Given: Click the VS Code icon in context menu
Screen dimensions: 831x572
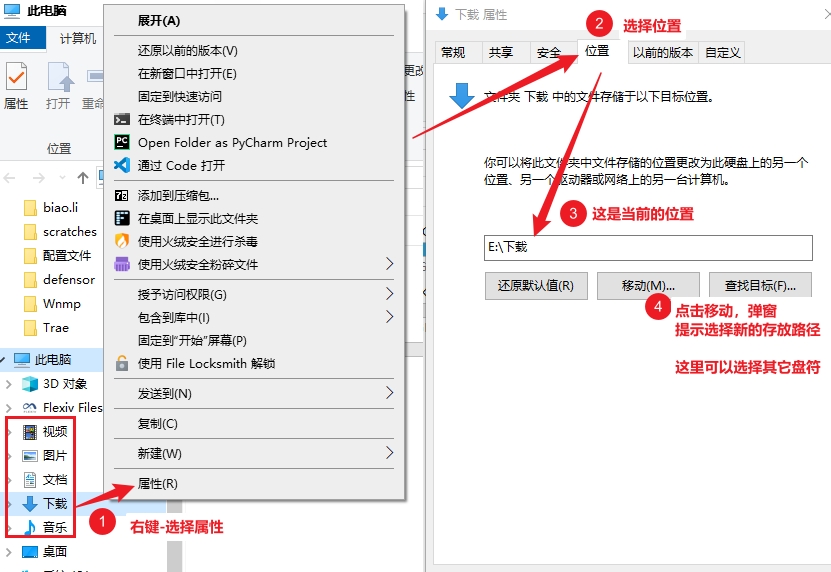Looking at the screenshot, I should pos(122,166).
